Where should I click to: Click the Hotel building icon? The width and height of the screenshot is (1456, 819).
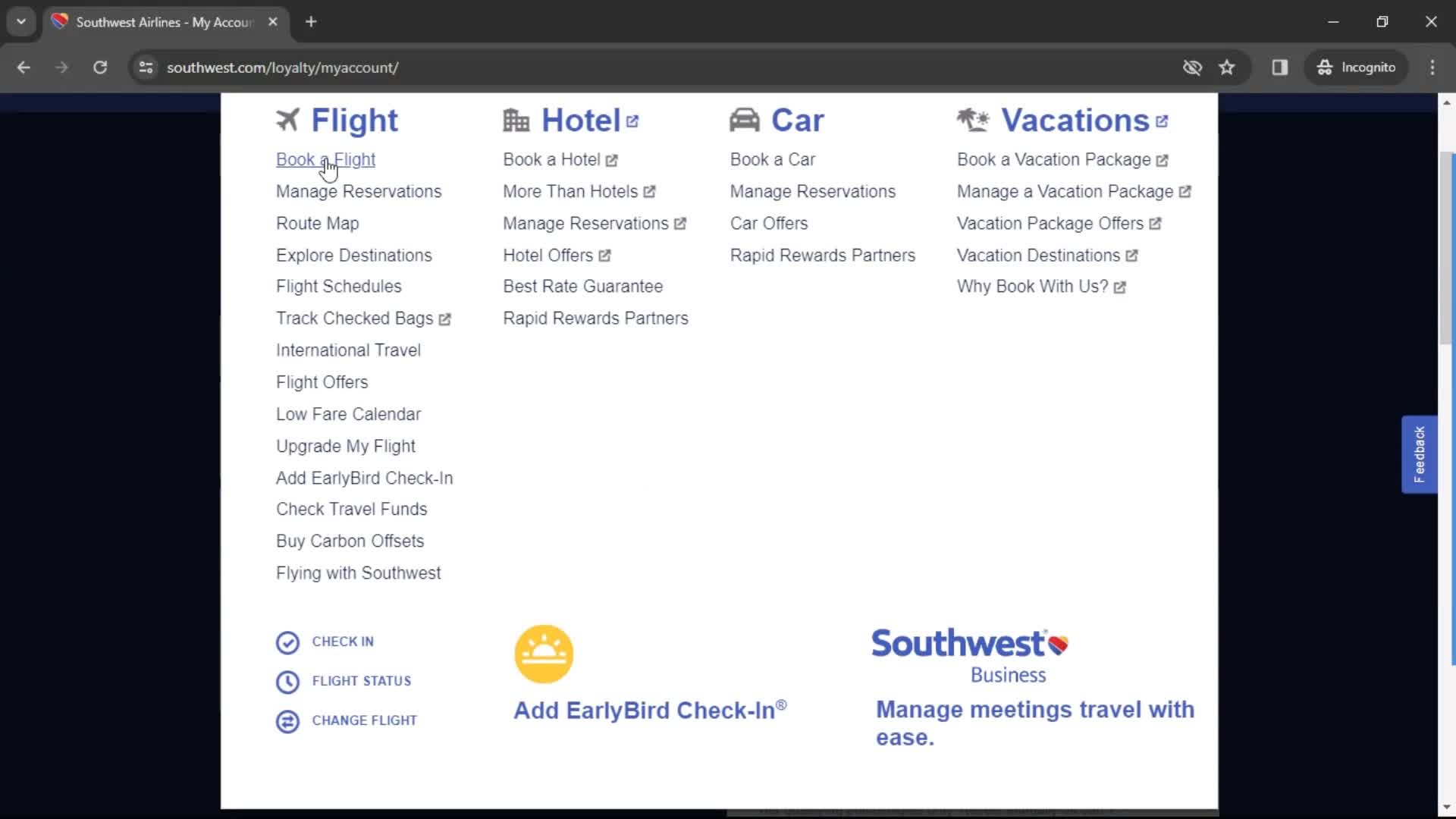[516, 120]
